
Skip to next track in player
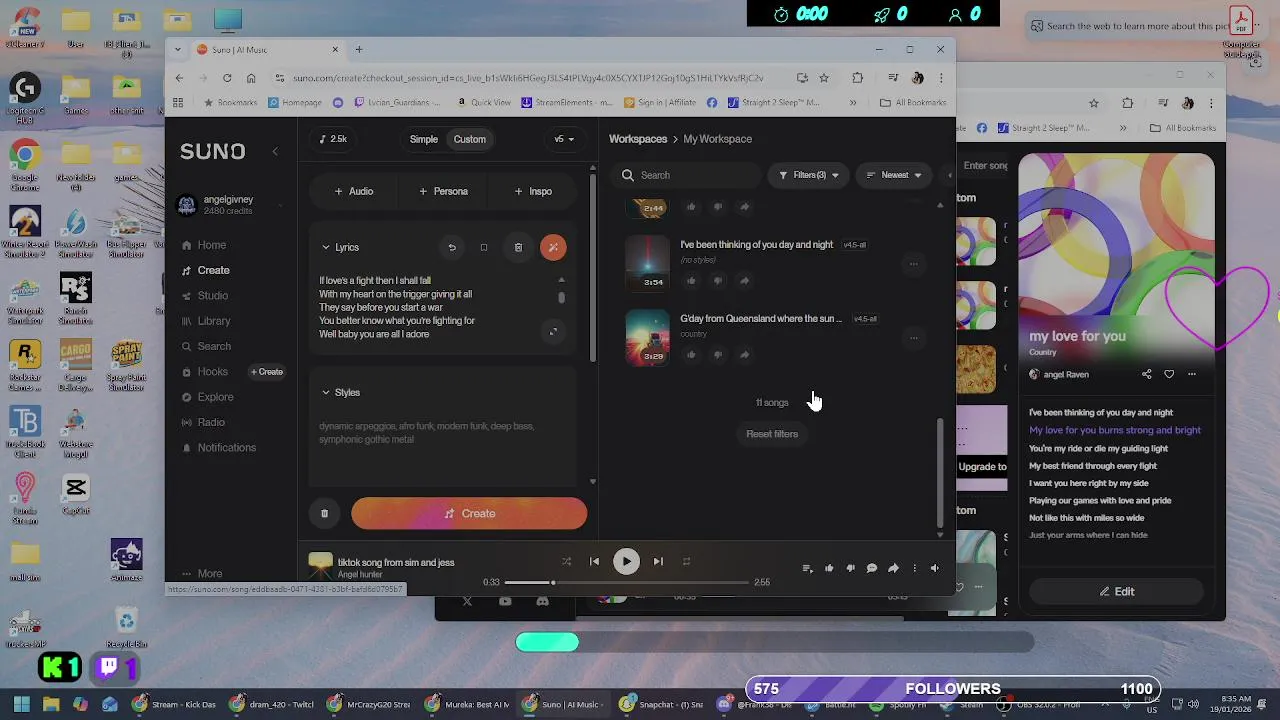coord(658,562)
